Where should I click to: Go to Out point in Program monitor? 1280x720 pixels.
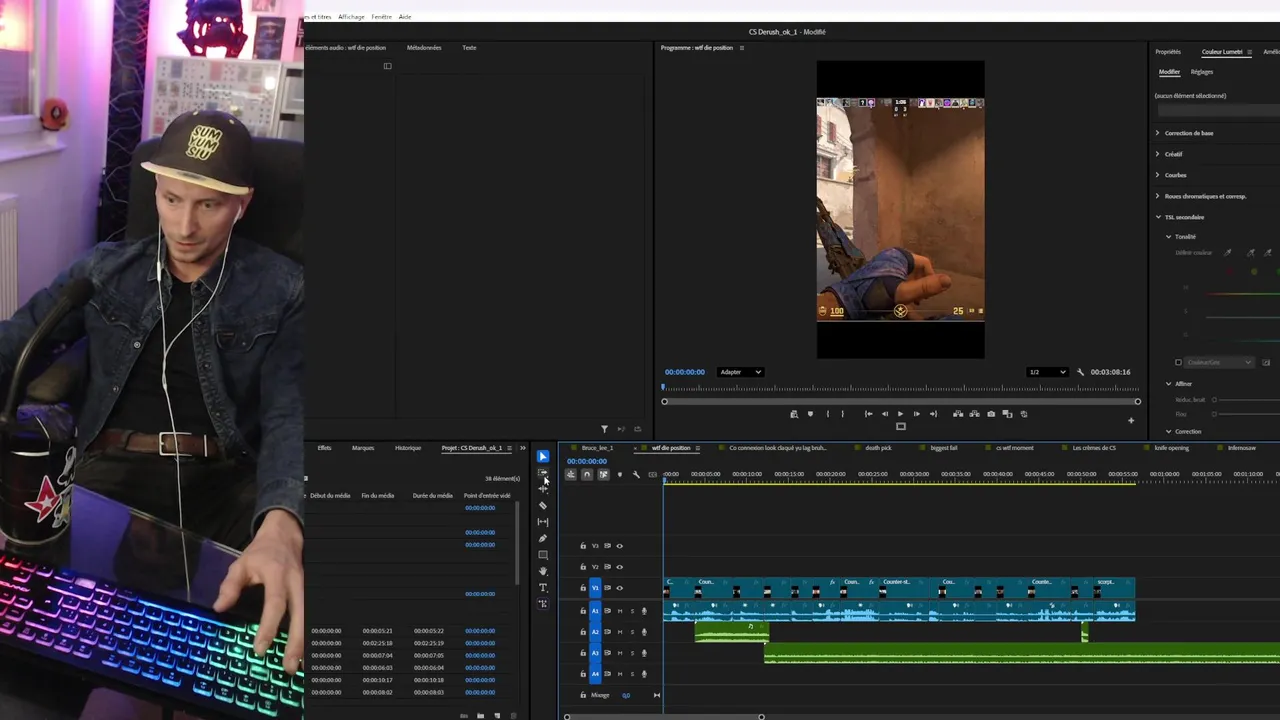click(933, 414)
